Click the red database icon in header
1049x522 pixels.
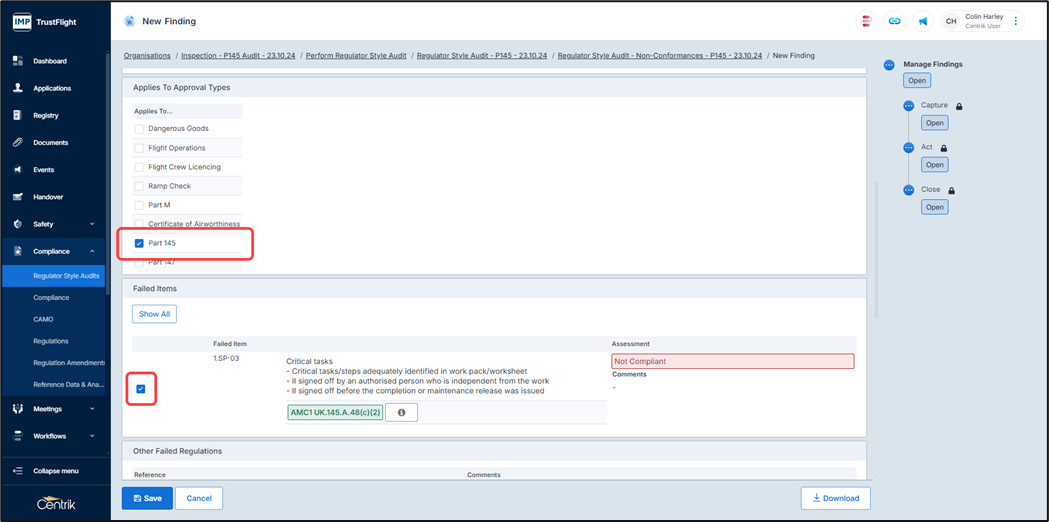coord(866,21)
